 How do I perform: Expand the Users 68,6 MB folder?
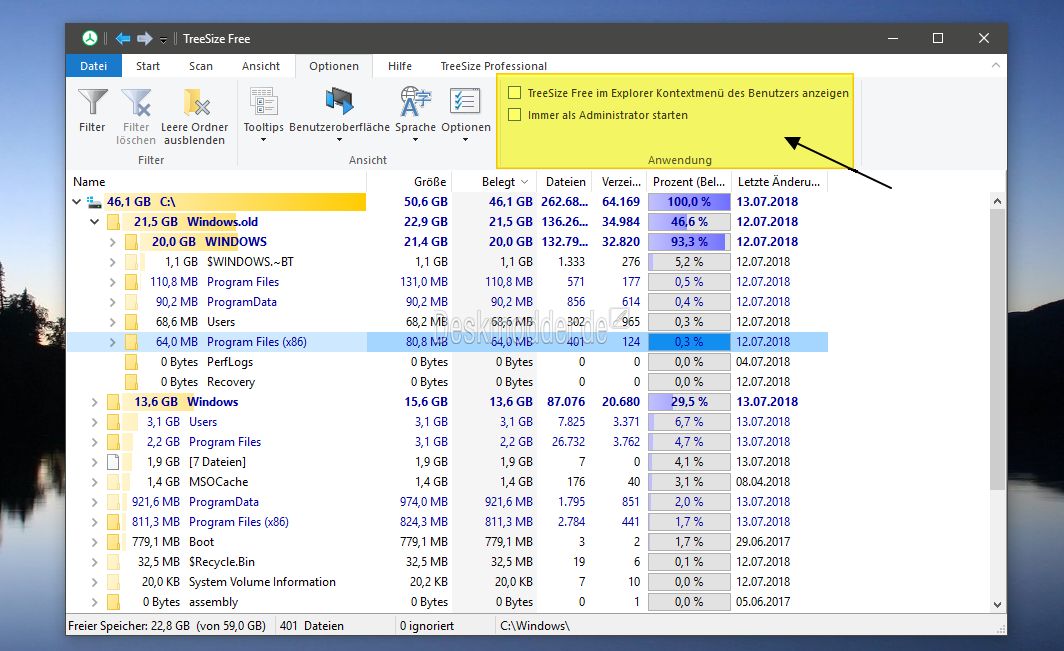pyautogui.click(x=113, y=322)
